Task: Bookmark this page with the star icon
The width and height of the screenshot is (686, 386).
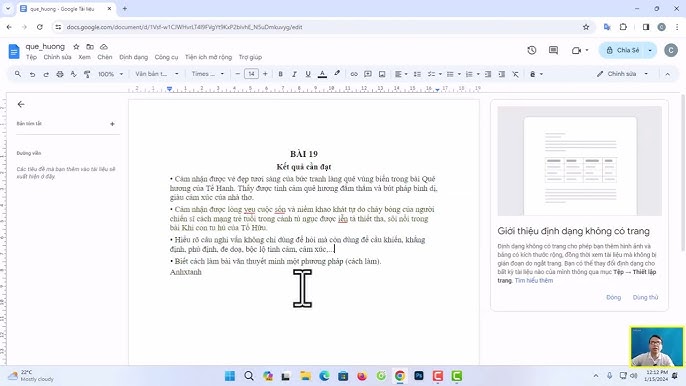Action: 586,27
